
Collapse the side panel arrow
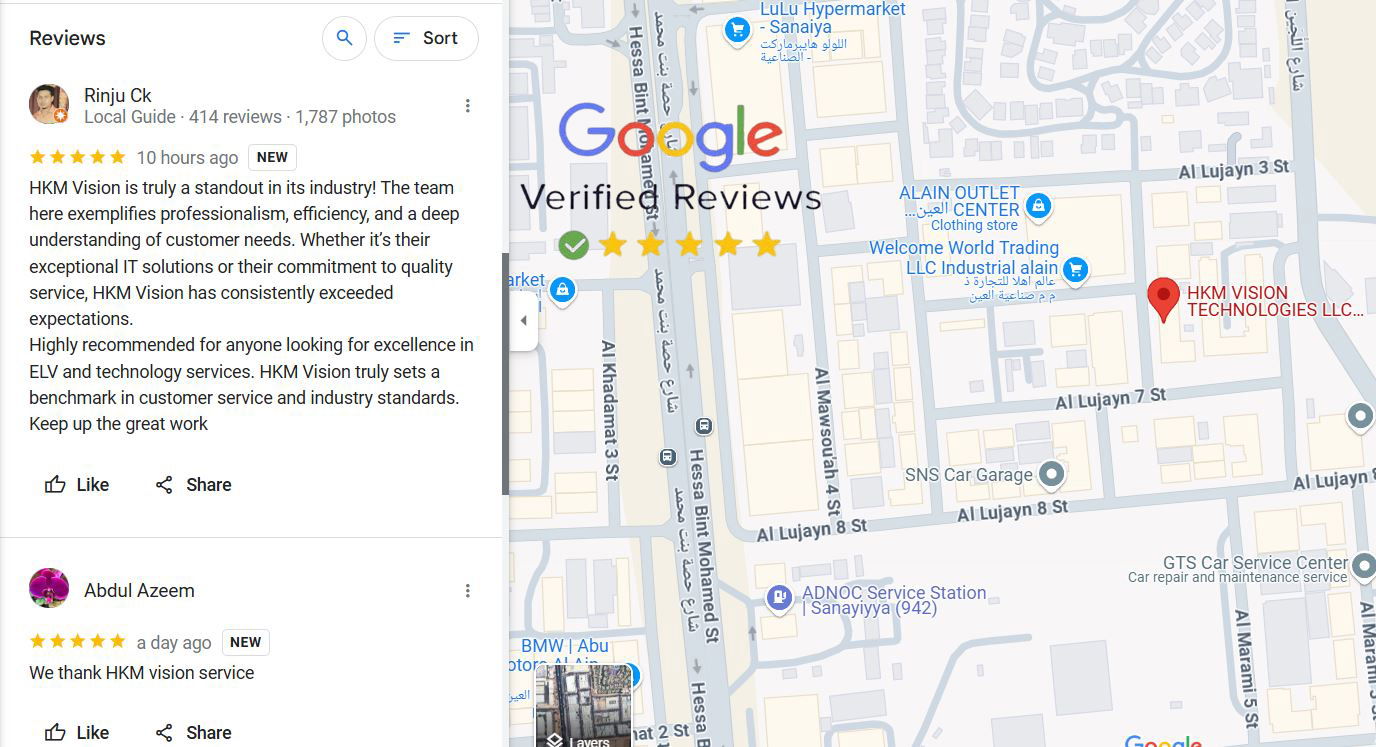[523, 321]
